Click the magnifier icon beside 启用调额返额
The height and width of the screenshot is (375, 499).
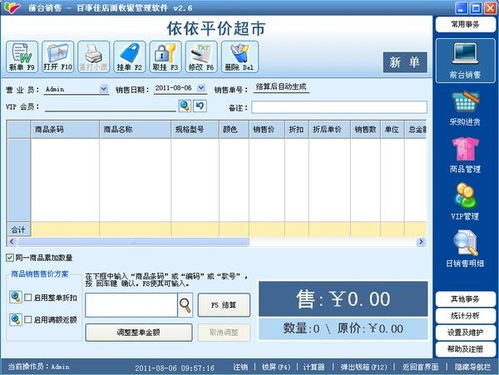tap(15, 319)
